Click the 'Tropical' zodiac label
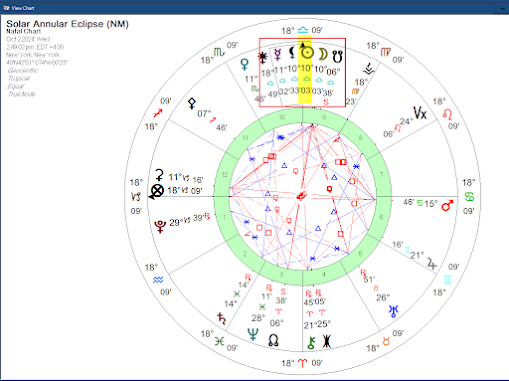Image resolution: width=509 pixels, height=381 pixels. coord(19,78)
